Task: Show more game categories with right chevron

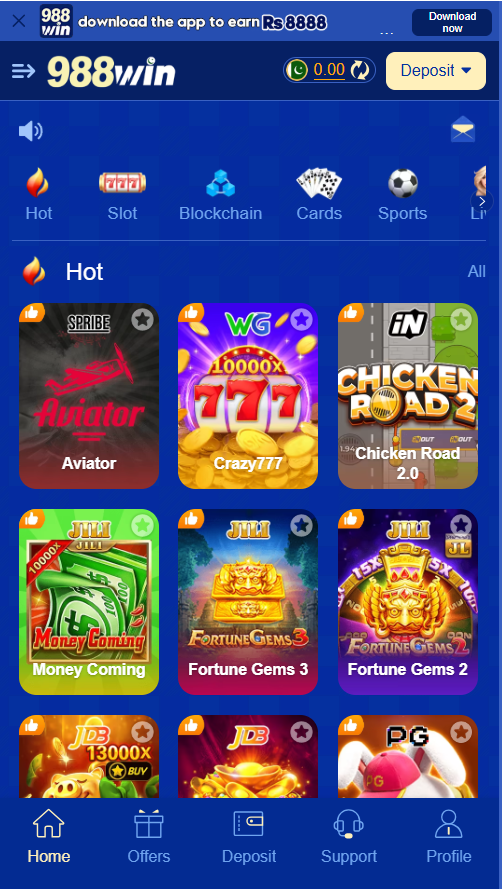Action: point(482,201)
